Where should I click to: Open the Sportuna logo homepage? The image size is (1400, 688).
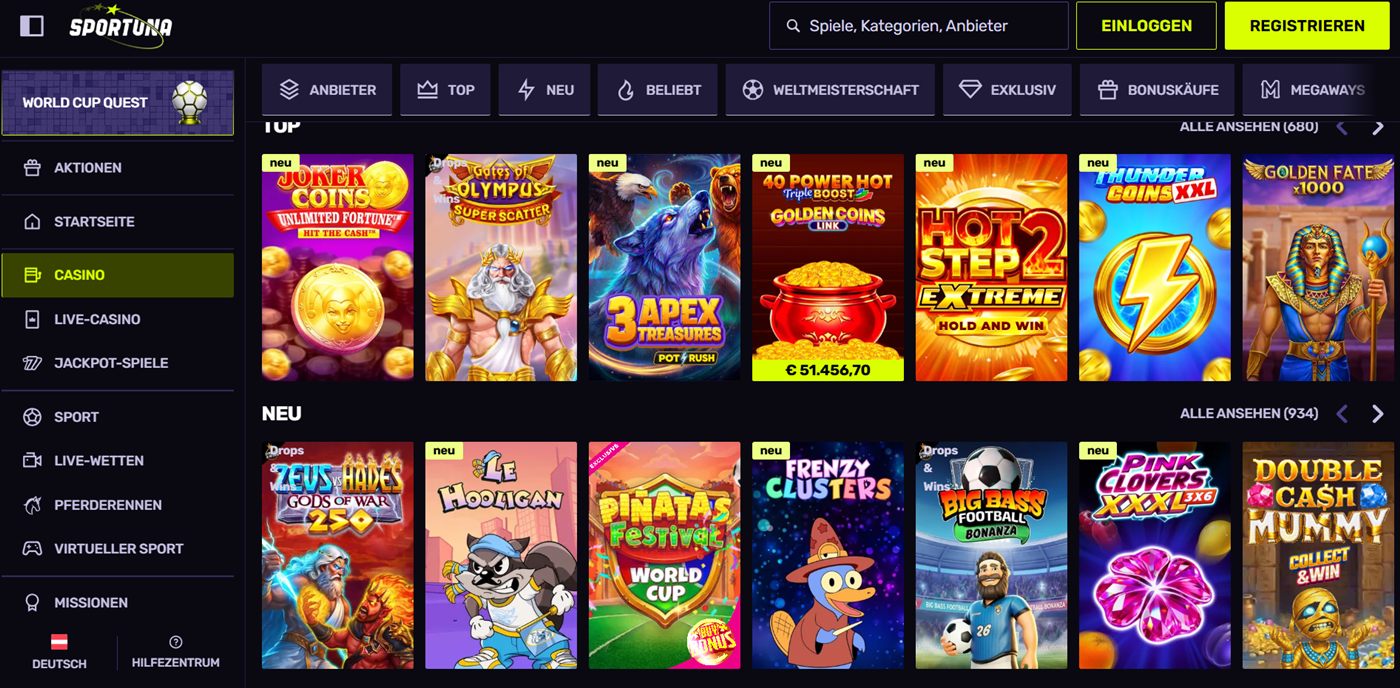(120, 26)
